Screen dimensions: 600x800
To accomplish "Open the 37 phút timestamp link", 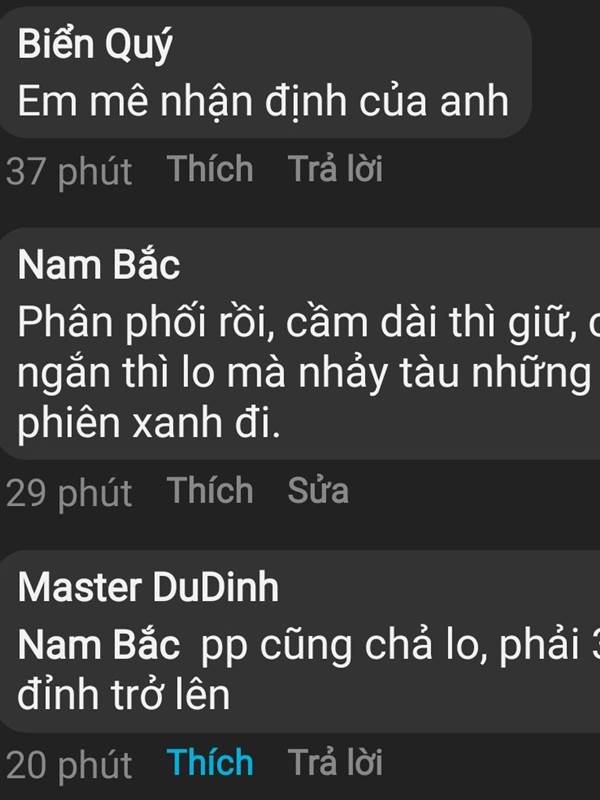I will coord(69,172).
